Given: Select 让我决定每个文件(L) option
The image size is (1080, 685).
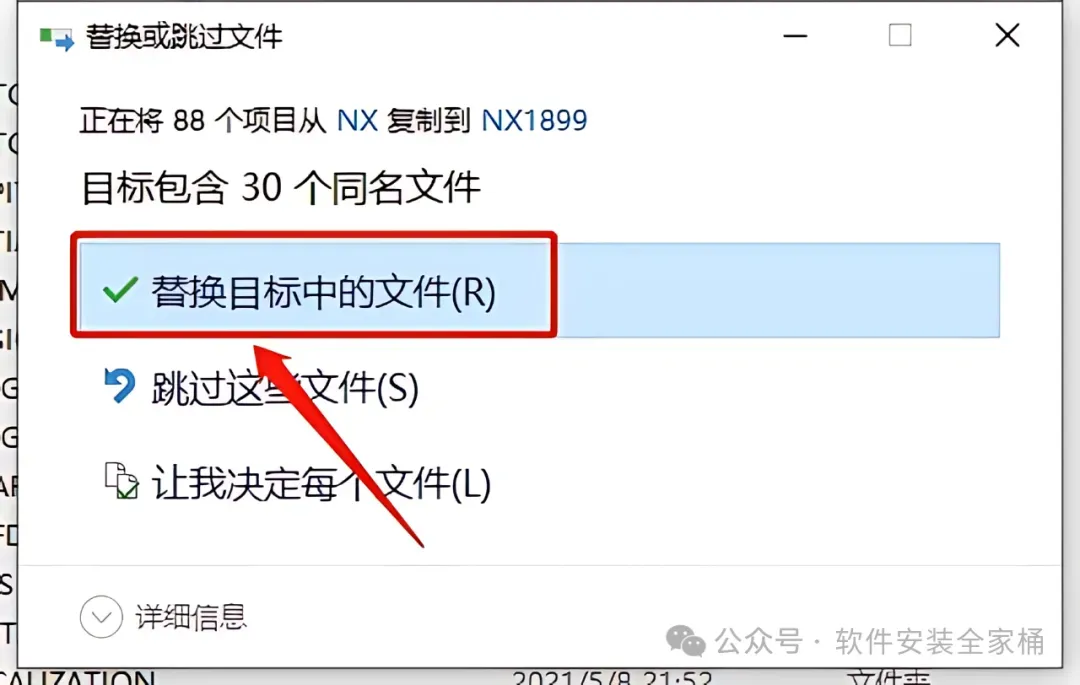Looking at the screenshot, I should click(321, 483).
